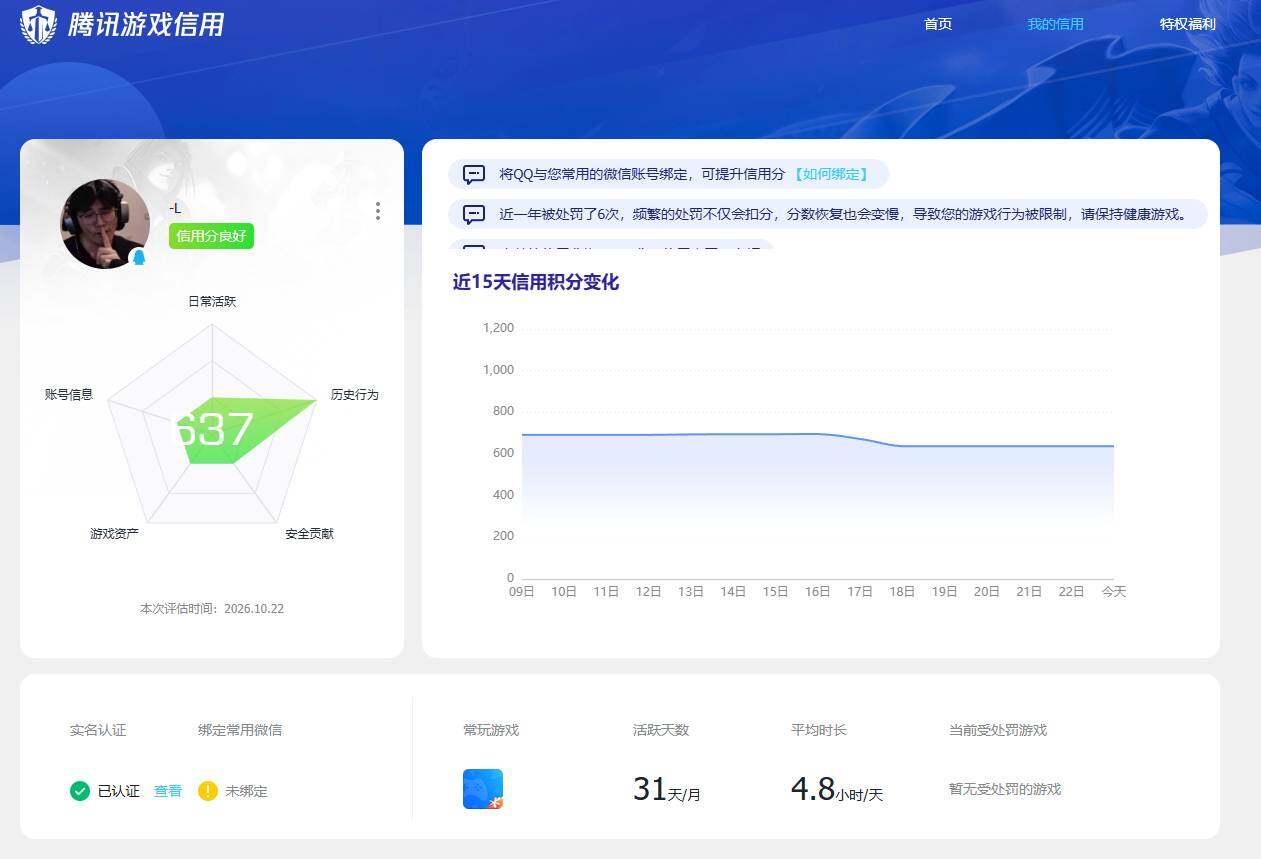Screen dimensions: 1261x859
Task: Open the 我的信用 navigation tab
Action: (x=1055, y=24)
